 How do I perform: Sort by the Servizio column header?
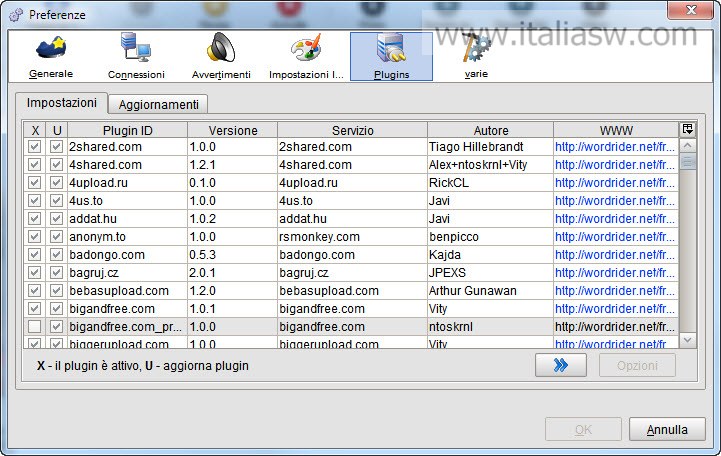(x=353, y=130)
